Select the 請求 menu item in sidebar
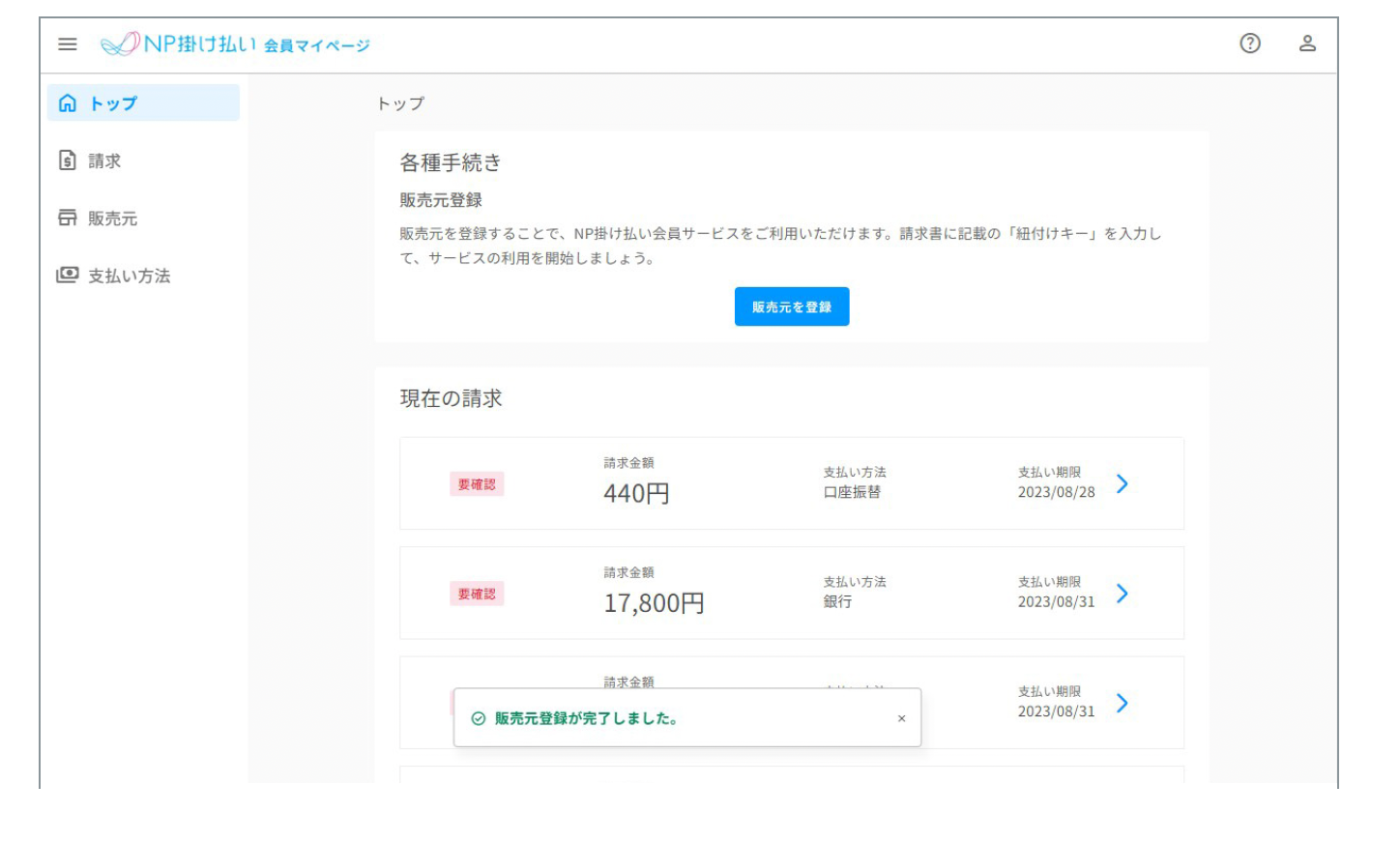This screenshot has width=1400, height=843. 104,161
